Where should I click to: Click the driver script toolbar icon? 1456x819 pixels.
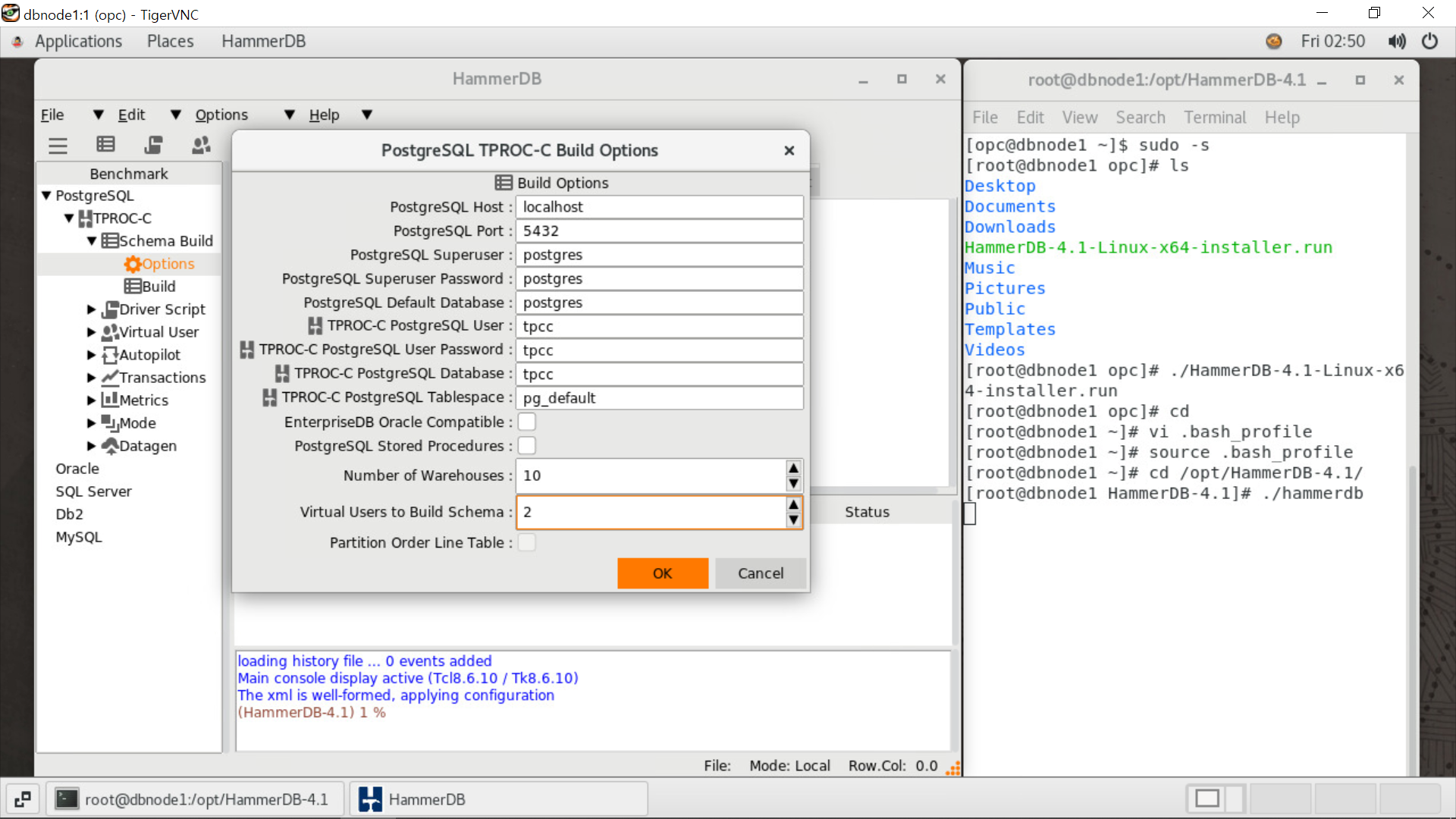click(153, 145)
